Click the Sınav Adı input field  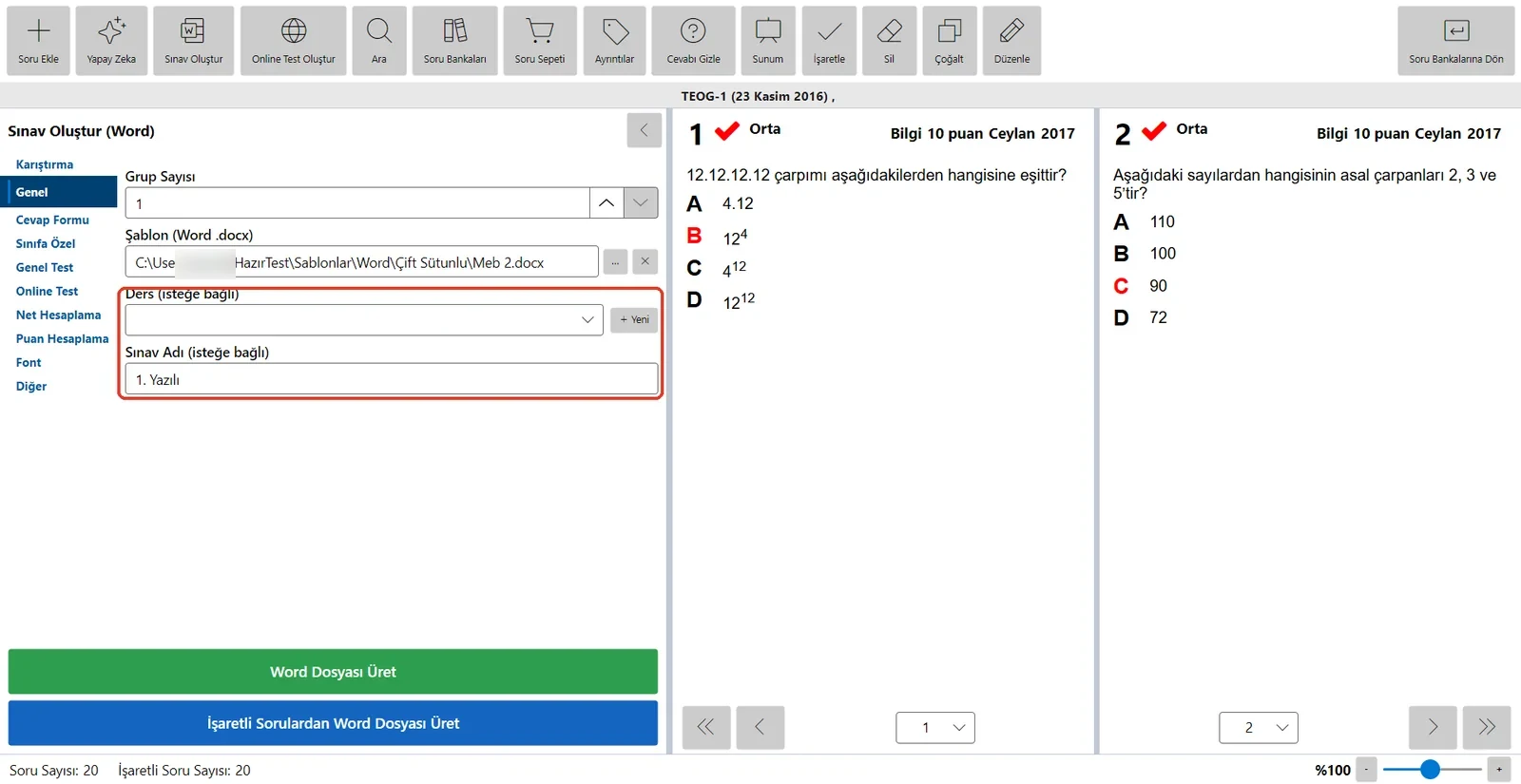click(x=392, y=379)
